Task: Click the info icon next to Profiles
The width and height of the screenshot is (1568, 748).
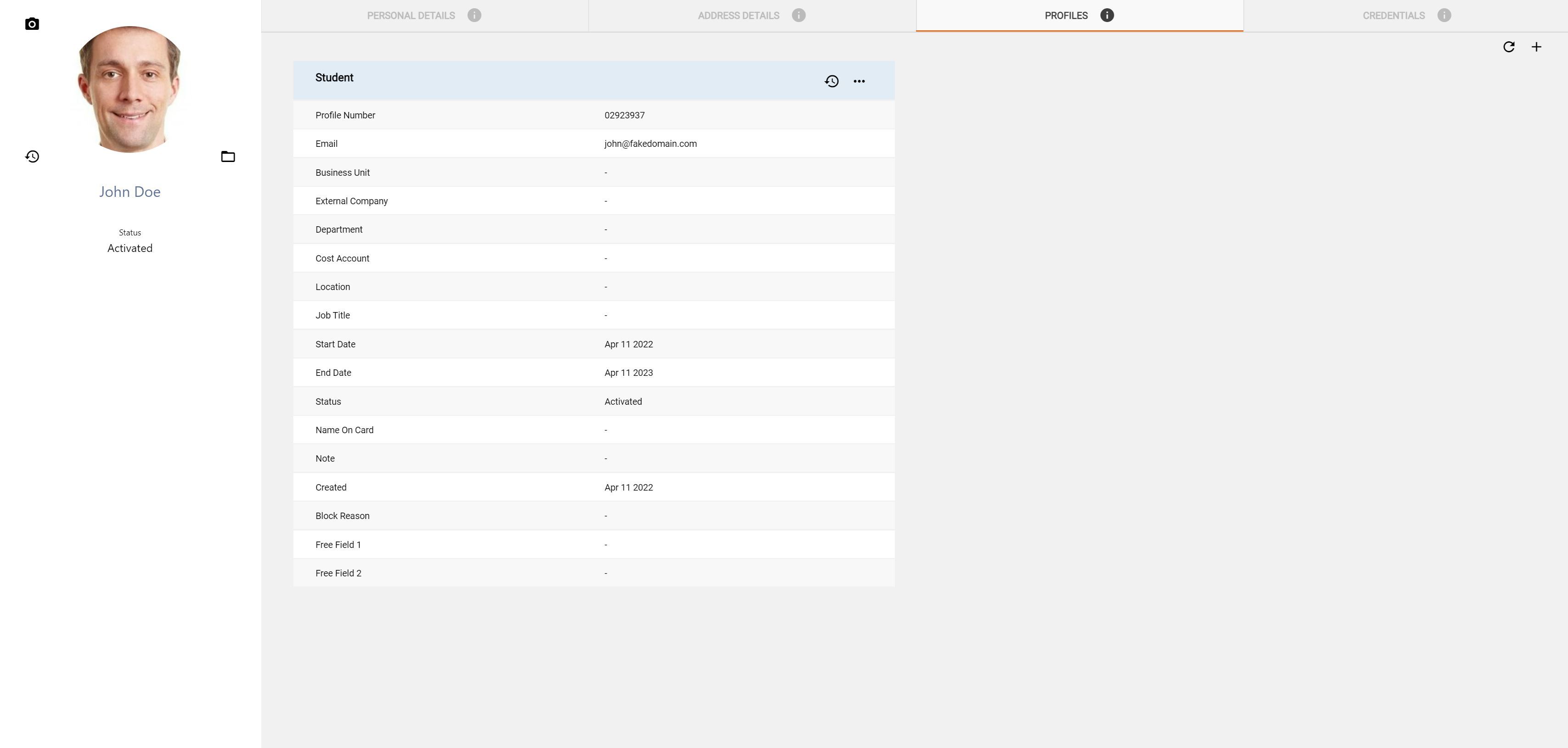Action: click(x=1107, y=16)
